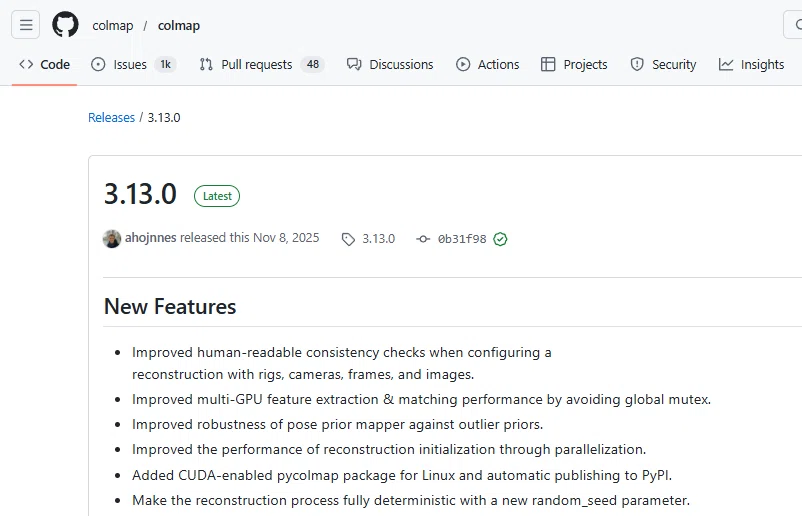Image resolution: width=802 pixels, height=516 pixels.
Task: Open the Projects tab
Action: [574, 64]
